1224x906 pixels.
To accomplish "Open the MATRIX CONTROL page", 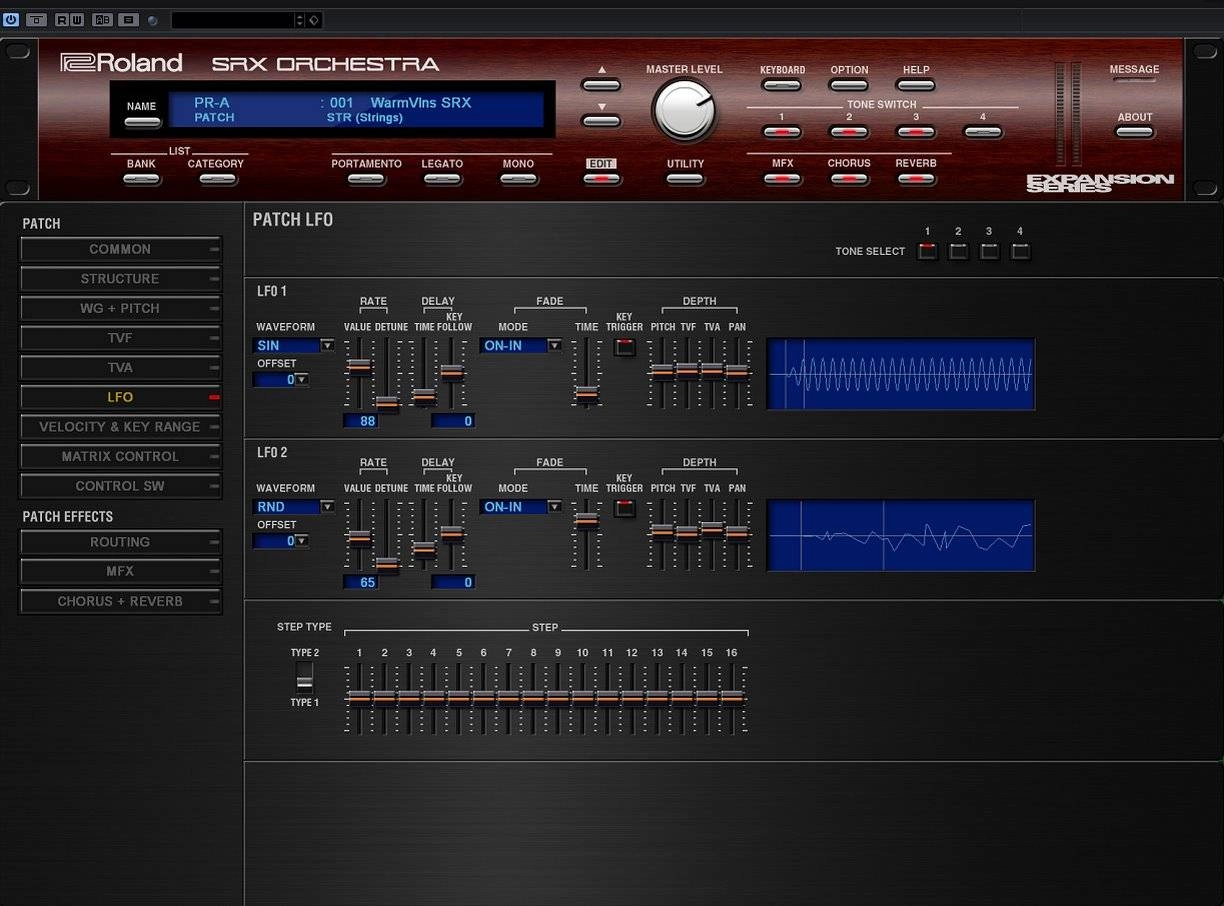I will (x=120, y=456).
